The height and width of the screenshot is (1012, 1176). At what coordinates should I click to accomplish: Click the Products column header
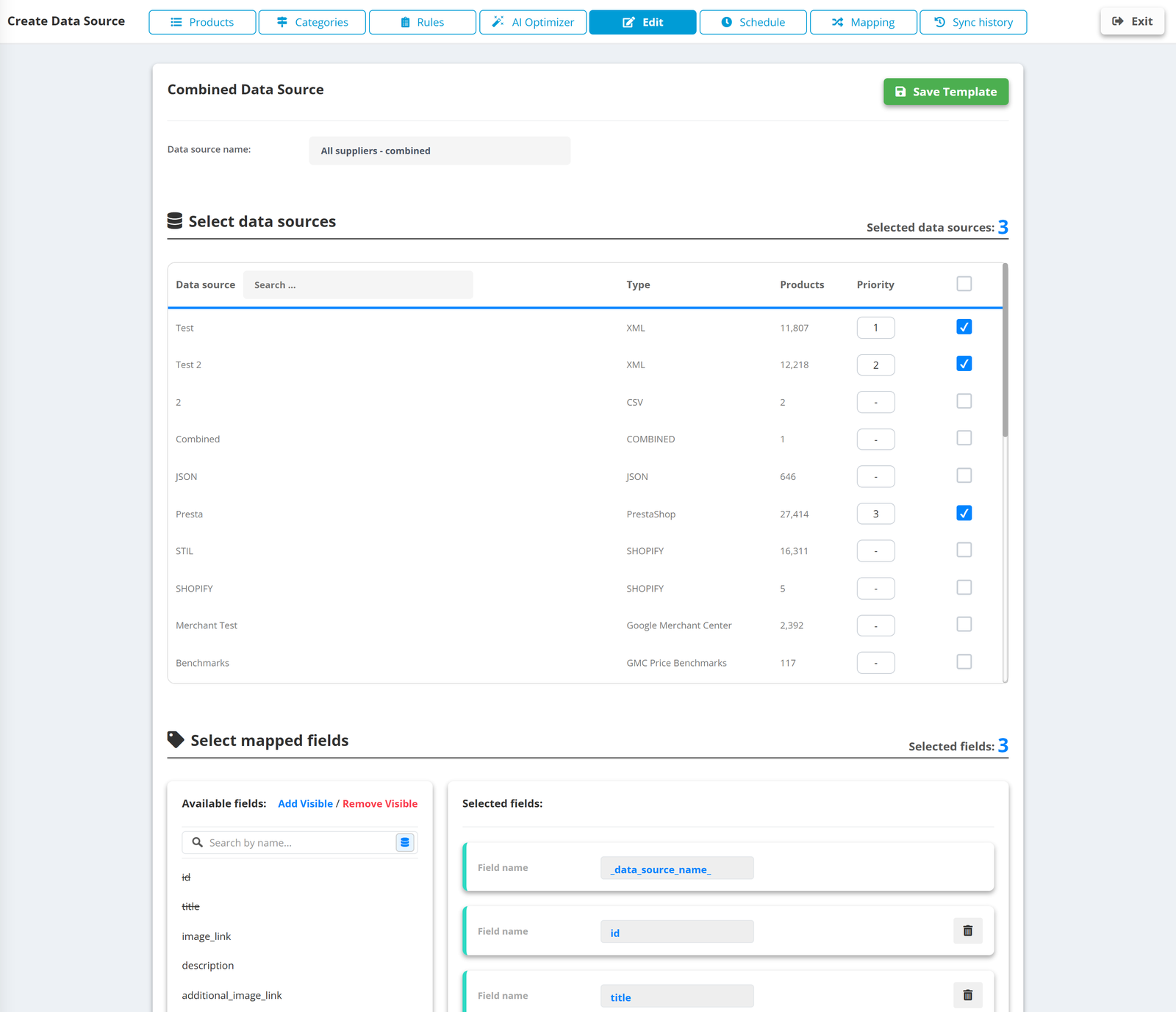pos(802,284)
